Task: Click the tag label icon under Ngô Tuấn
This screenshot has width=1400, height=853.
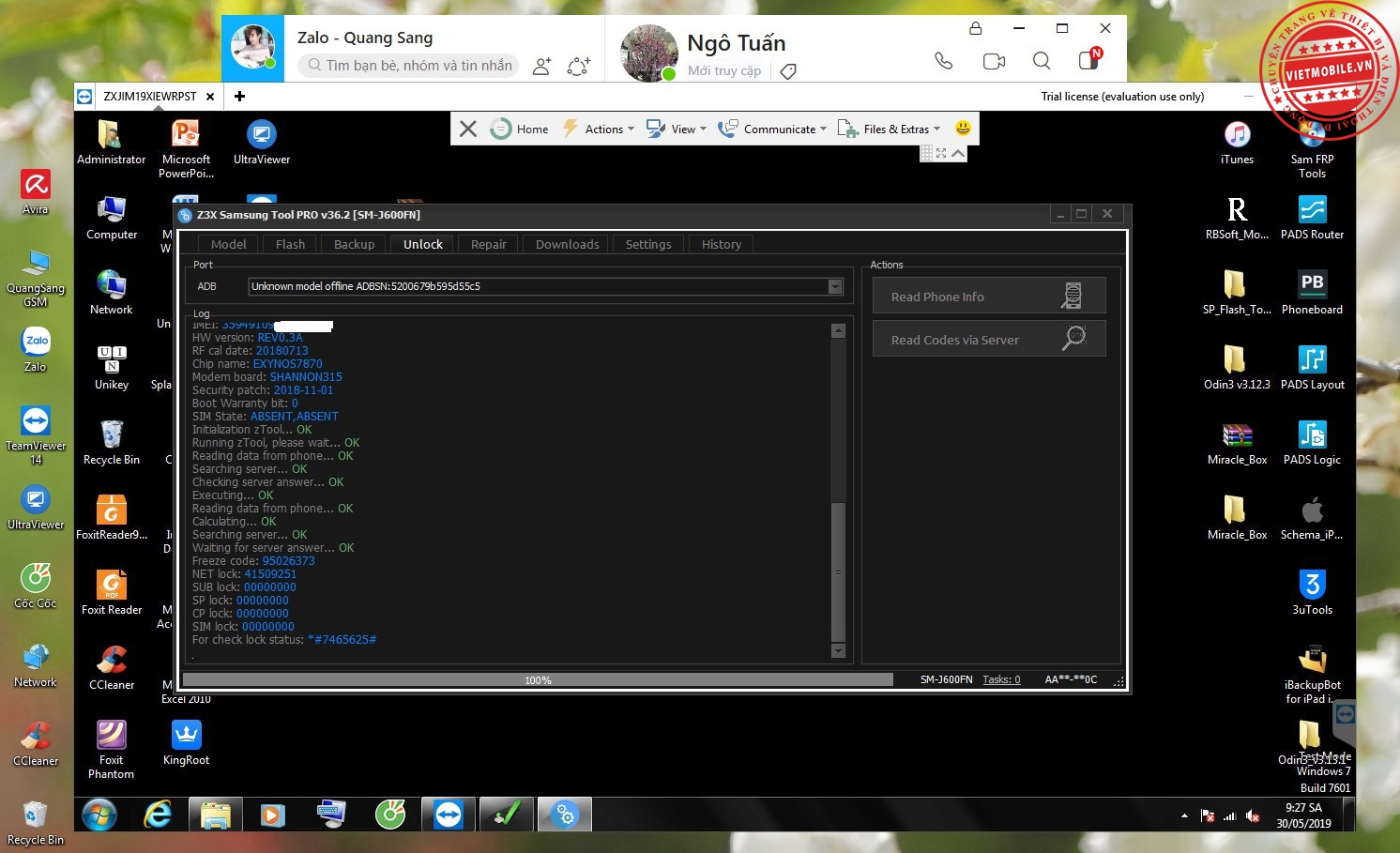Action: coord(788,71)
